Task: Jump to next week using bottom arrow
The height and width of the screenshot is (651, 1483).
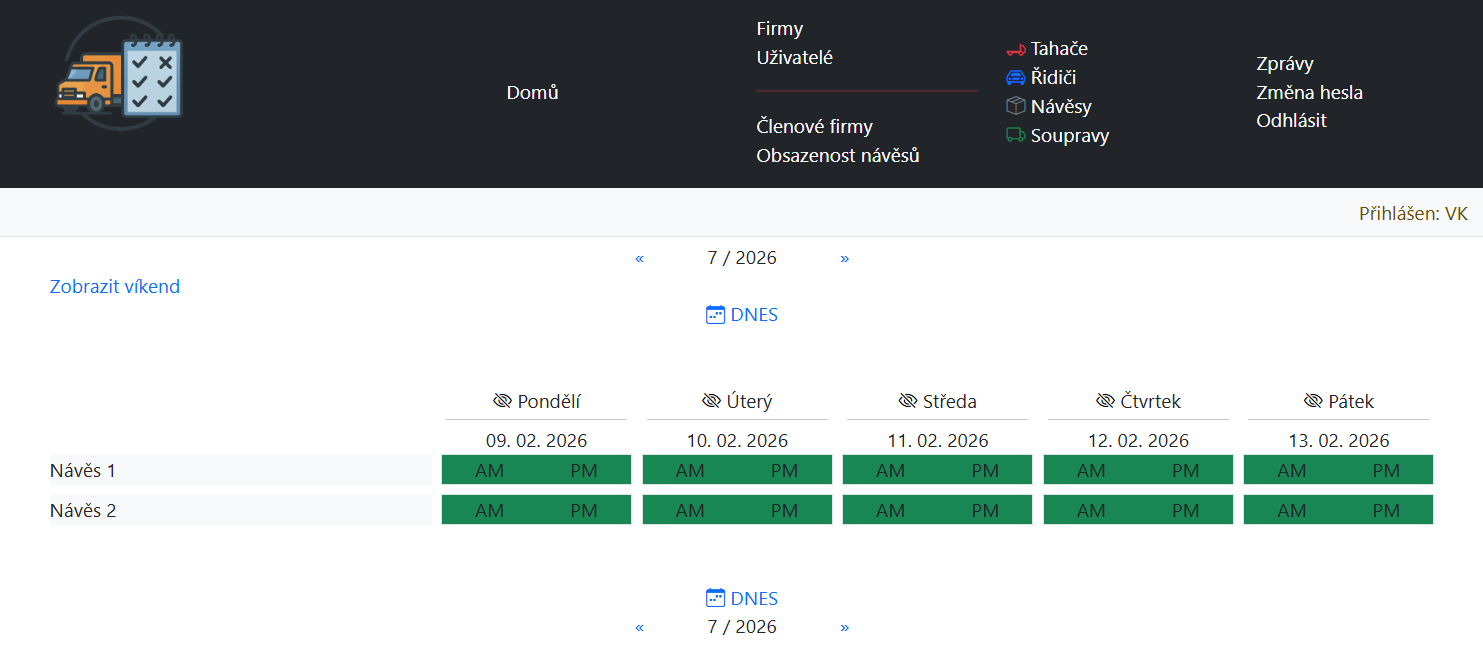Action: pyautogui.click(x=844, y=627)
